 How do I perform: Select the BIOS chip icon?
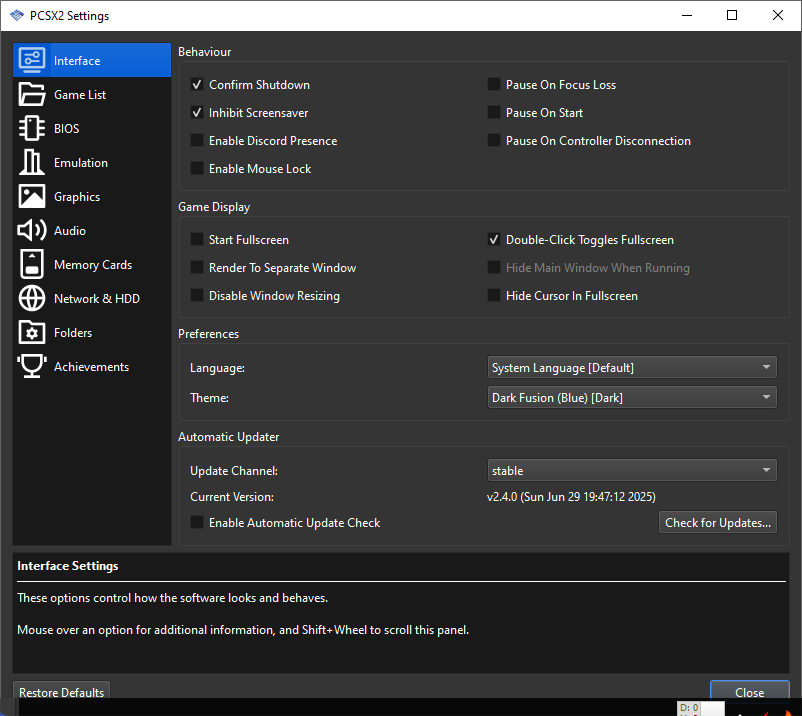pyautogui.click(x=32, y=129)
